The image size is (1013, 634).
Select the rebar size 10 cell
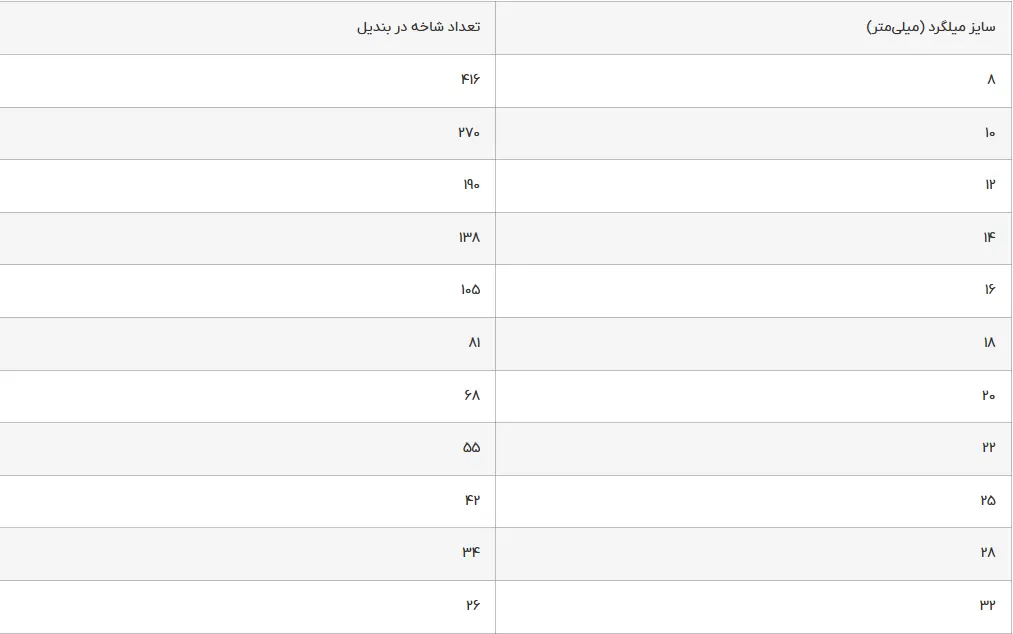click(x=989, y=133)
